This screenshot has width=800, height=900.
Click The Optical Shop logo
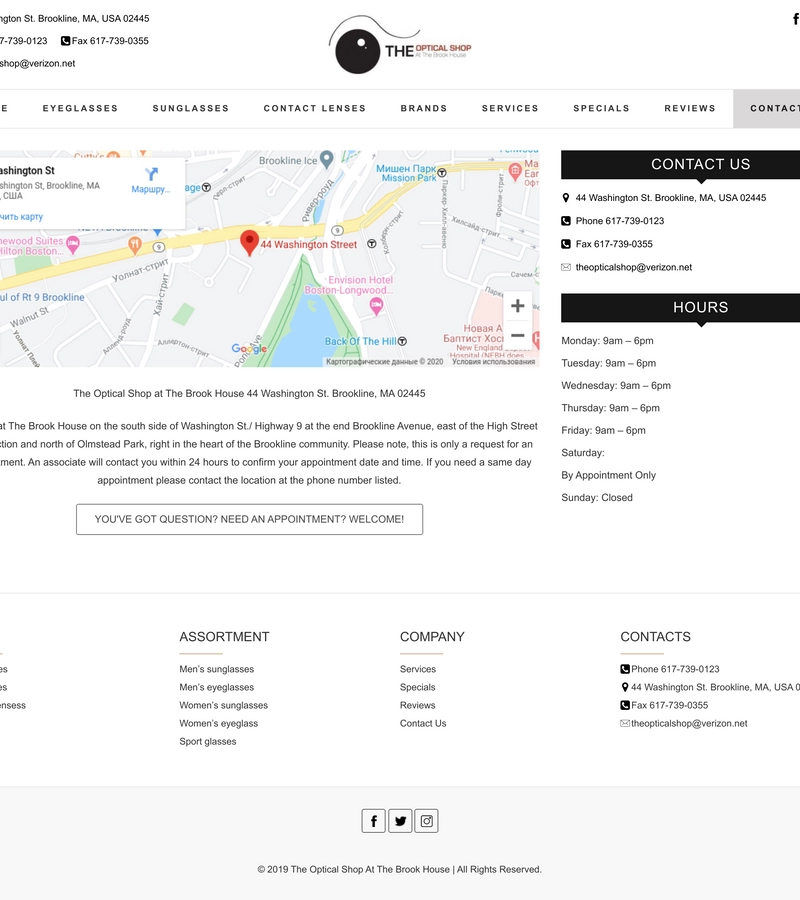[x=400, y=46]
